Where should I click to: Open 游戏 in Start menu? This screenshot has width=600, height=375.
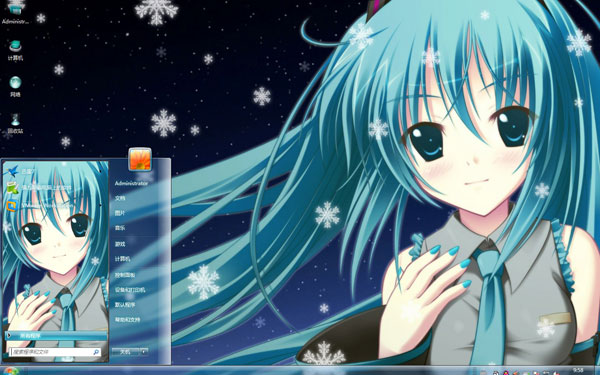[x=120, y=244]
